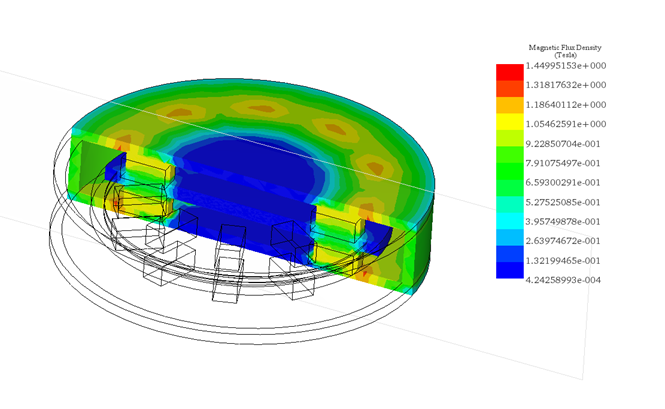The image size is (665, 409).
Task: Select the cyan legend color band
Action: click(509, 220)
